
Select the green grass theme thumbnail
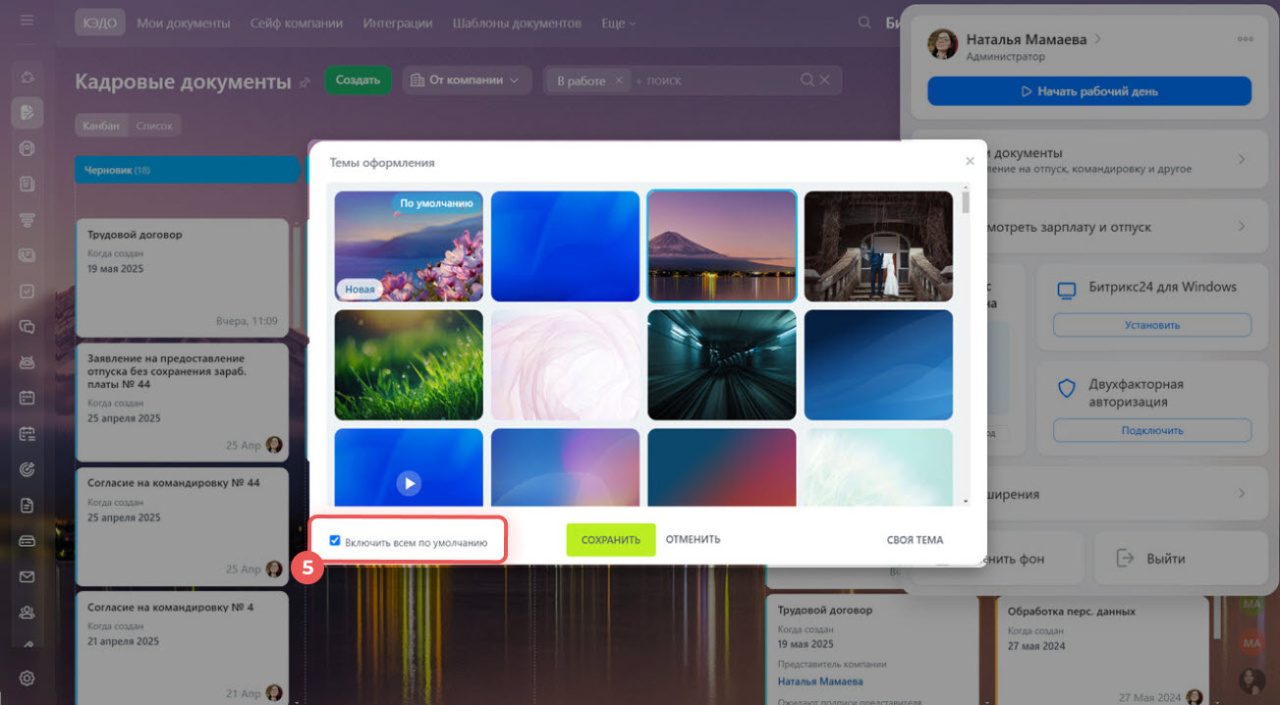[408, 364]
